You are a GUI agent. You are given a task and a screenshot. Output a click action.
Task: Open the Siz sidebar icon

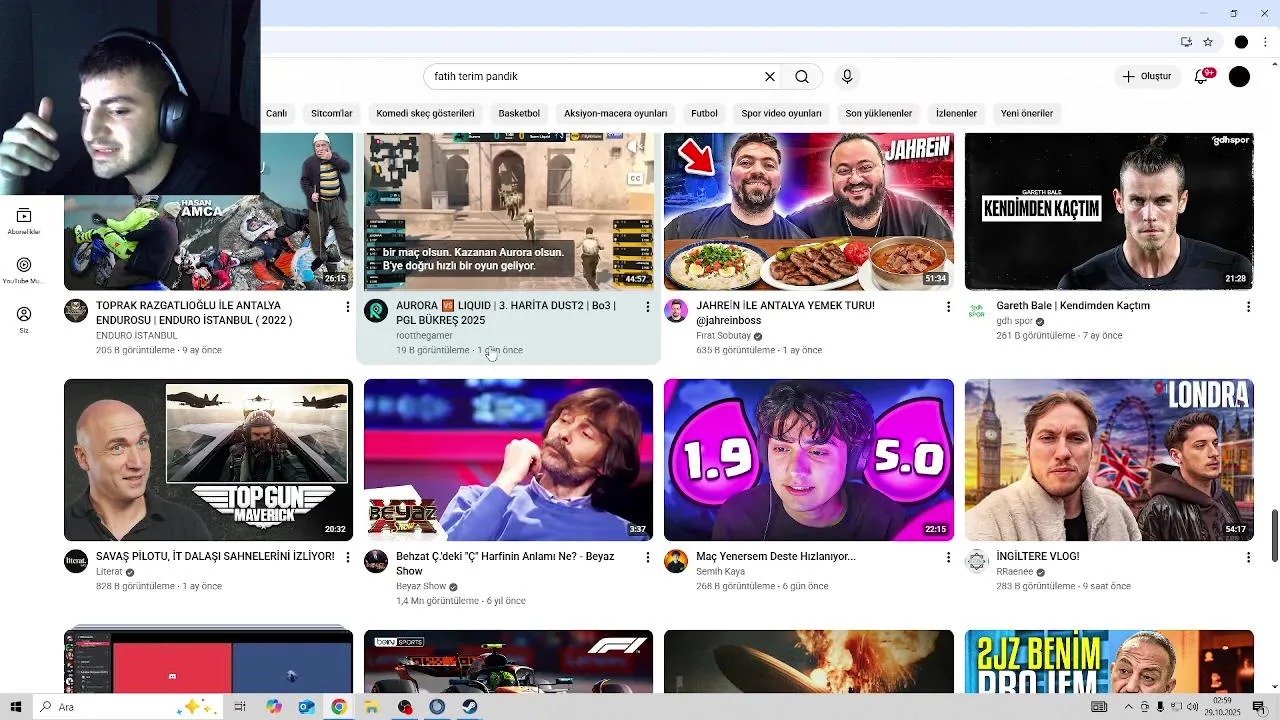click(x=24, y=320)
